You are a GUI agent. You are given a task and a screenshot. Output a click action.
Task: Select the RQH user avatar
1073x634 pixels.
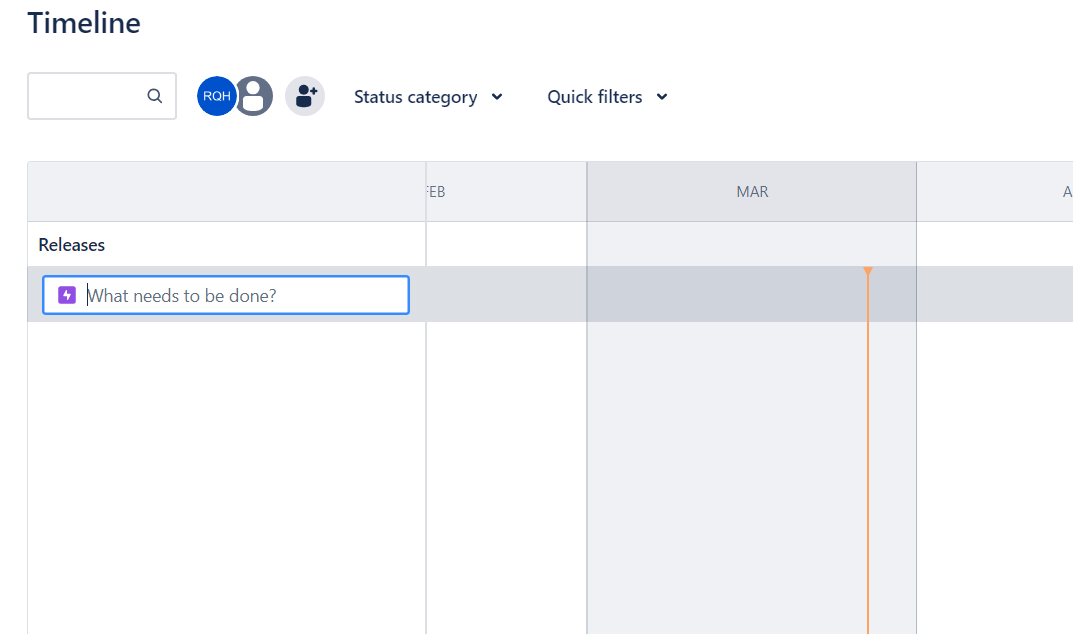click(216, 95)
